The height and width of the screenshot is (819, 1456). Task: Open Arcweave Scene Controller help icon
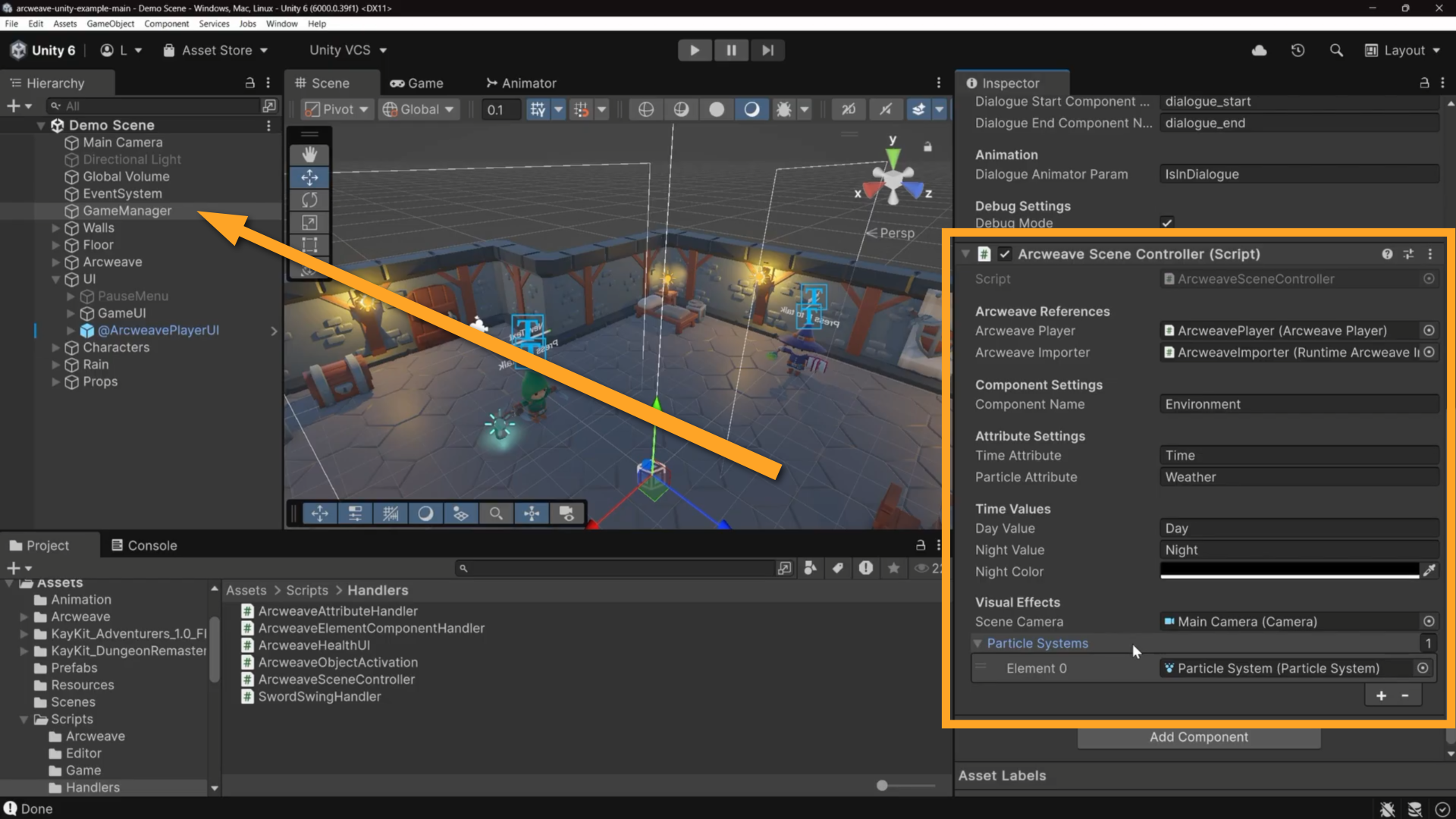[x=1387, y=254]
